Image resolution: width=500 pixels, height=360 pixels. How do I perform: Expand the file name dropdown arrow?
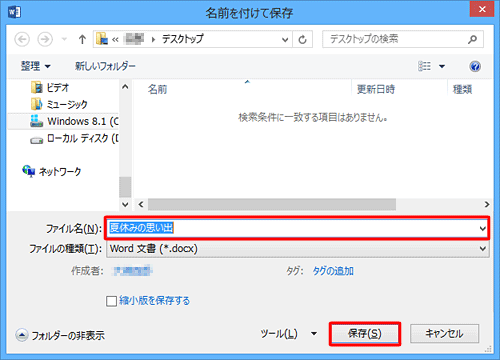482,228
